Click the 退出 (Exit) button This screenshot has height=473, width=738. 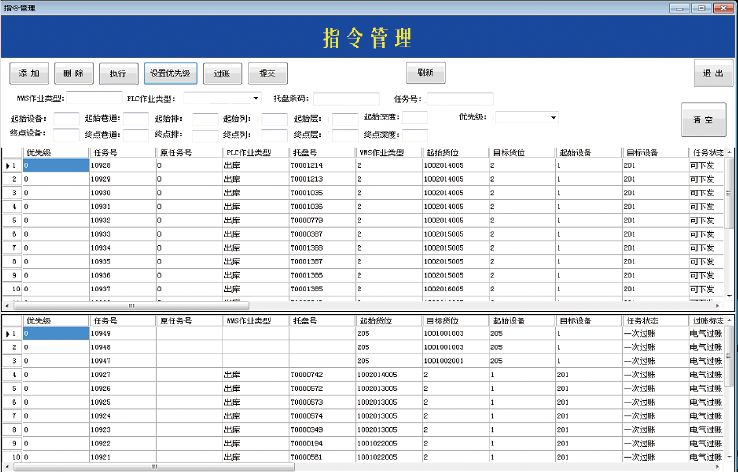(x=713, y=73)
